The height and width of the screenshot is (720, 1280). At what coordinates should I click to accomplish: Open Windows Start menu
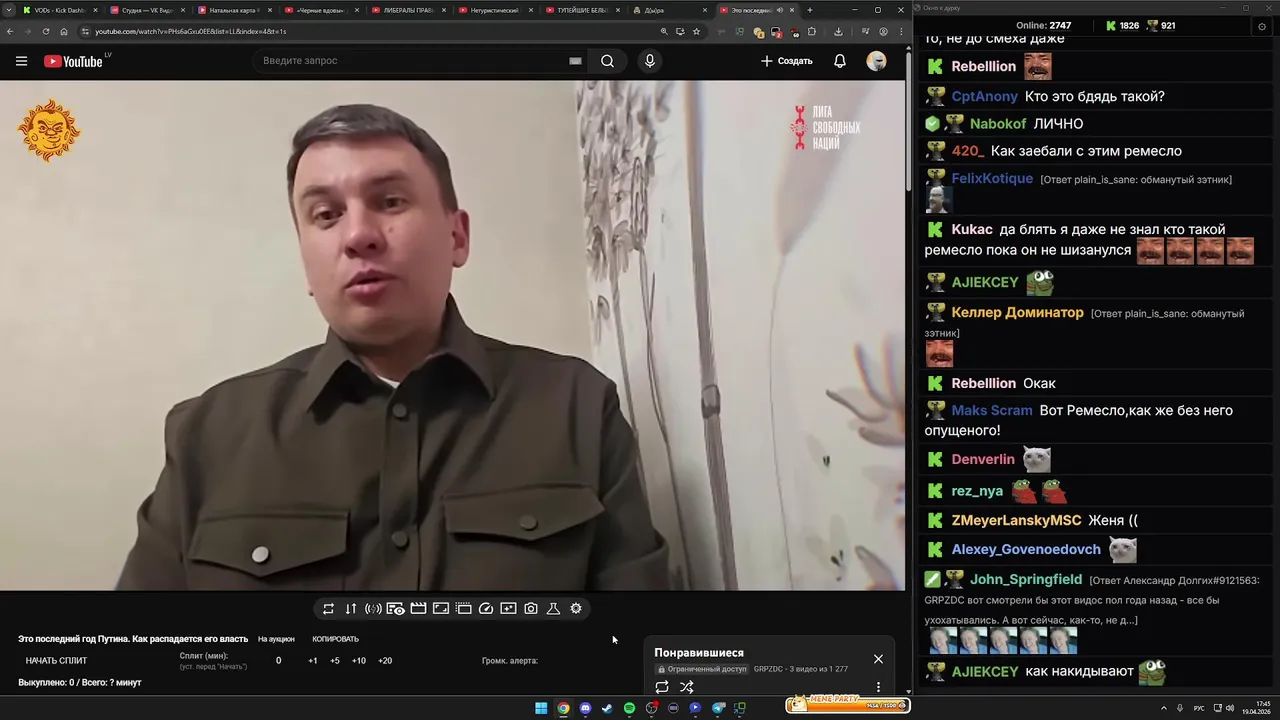point(541,708)
